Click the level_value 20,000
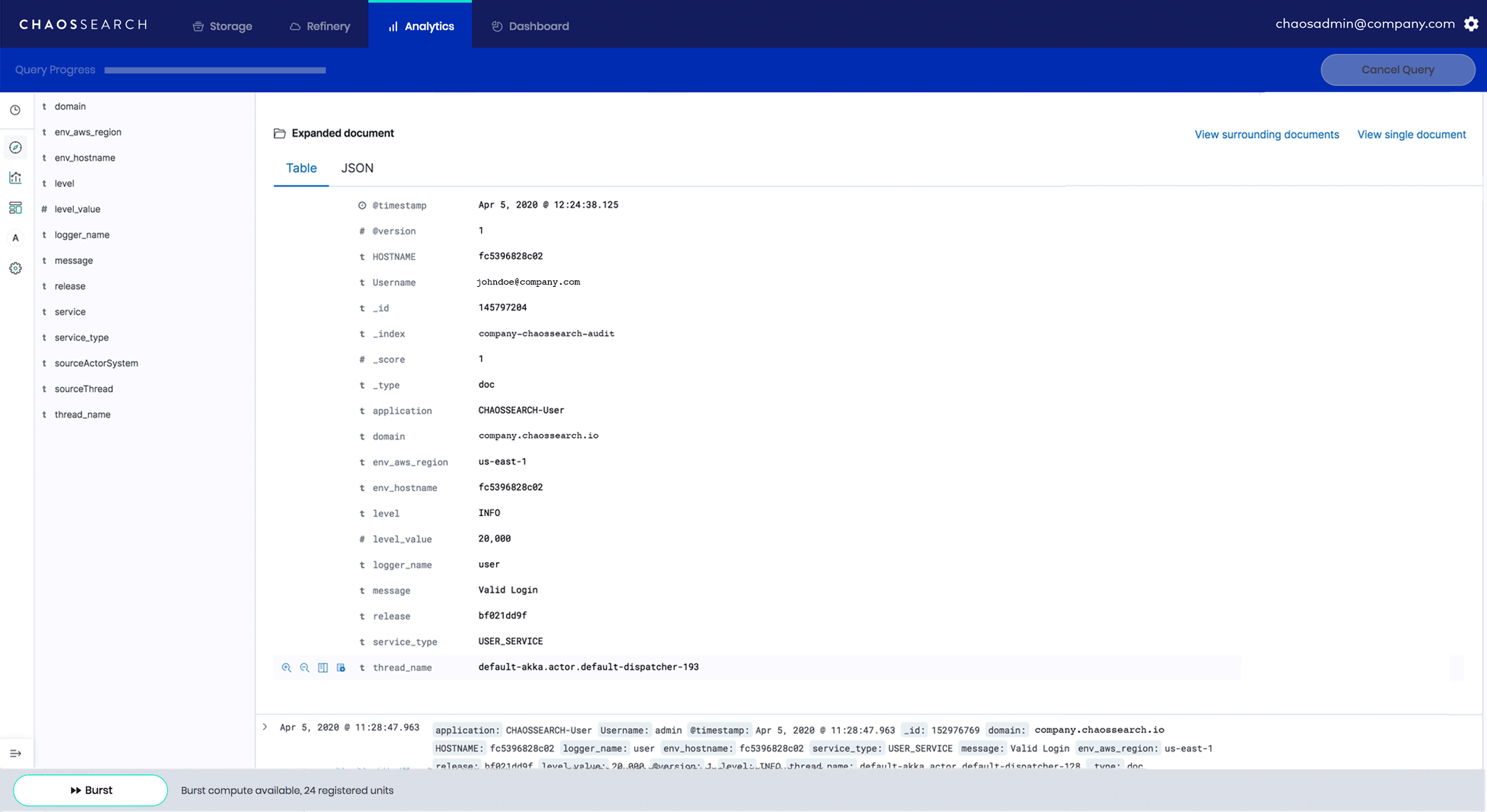The height and width of the screenshot is (812, 1487). click(x=494, y=539)
